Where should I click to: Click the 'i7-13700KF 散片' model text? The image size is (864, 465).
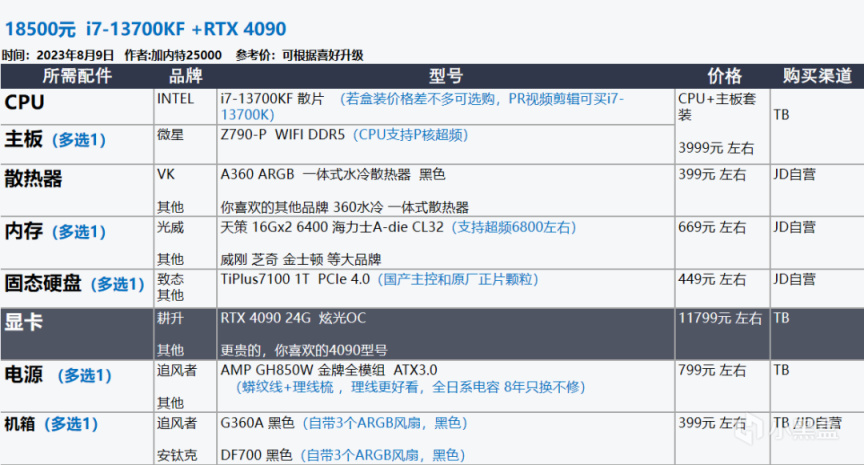[x=272, y=99]
